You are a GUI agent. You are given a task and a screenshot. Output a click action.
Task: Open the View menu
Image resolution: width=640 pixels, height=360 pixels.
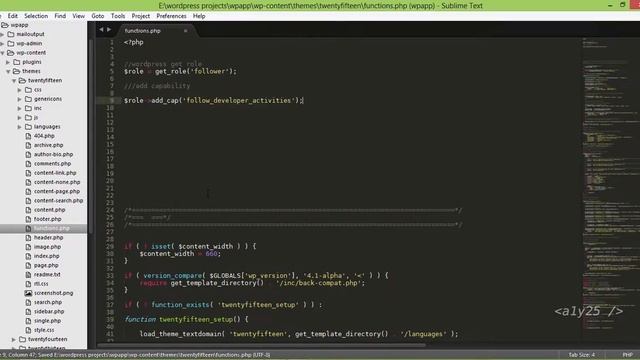[x=78, y=16]
